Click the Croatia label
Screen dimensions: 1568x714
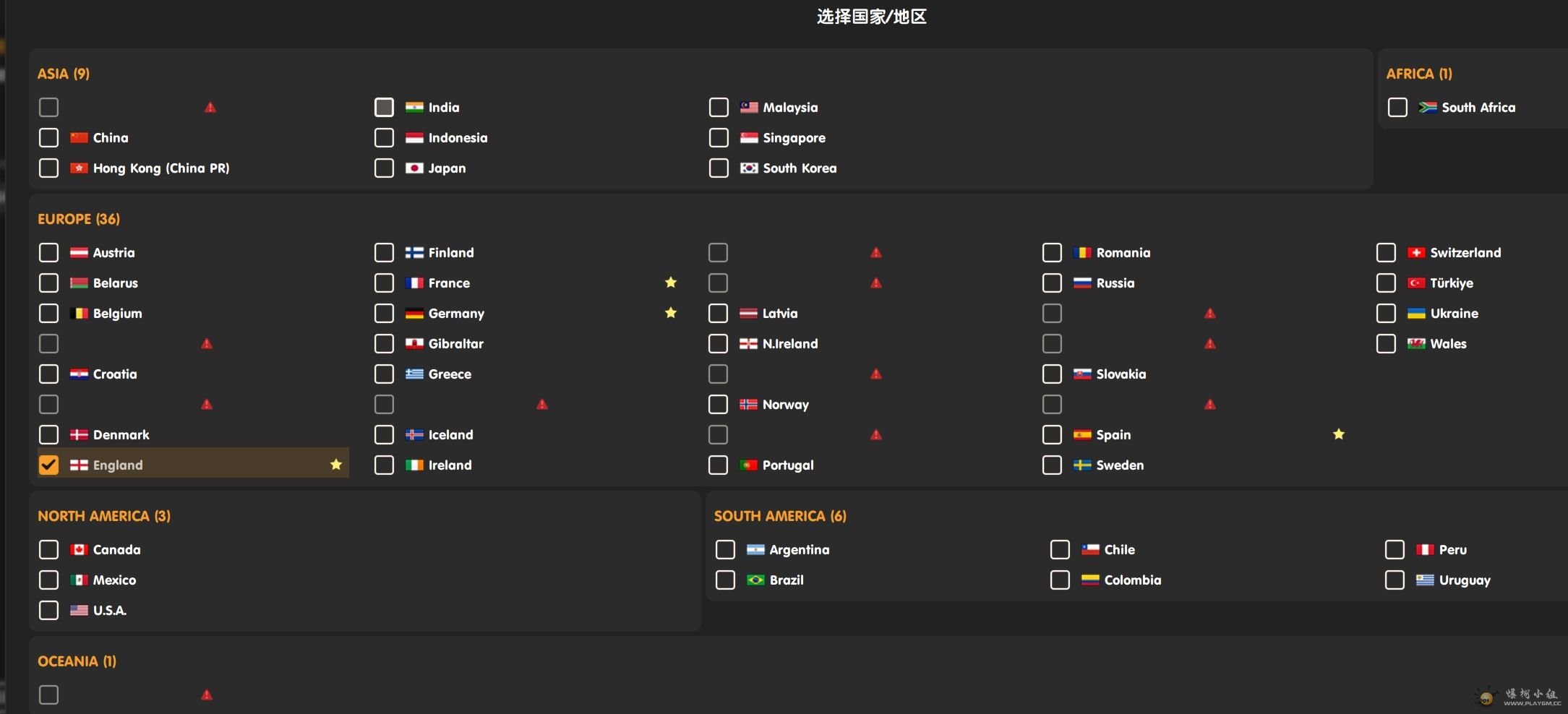tap(115, 374)
